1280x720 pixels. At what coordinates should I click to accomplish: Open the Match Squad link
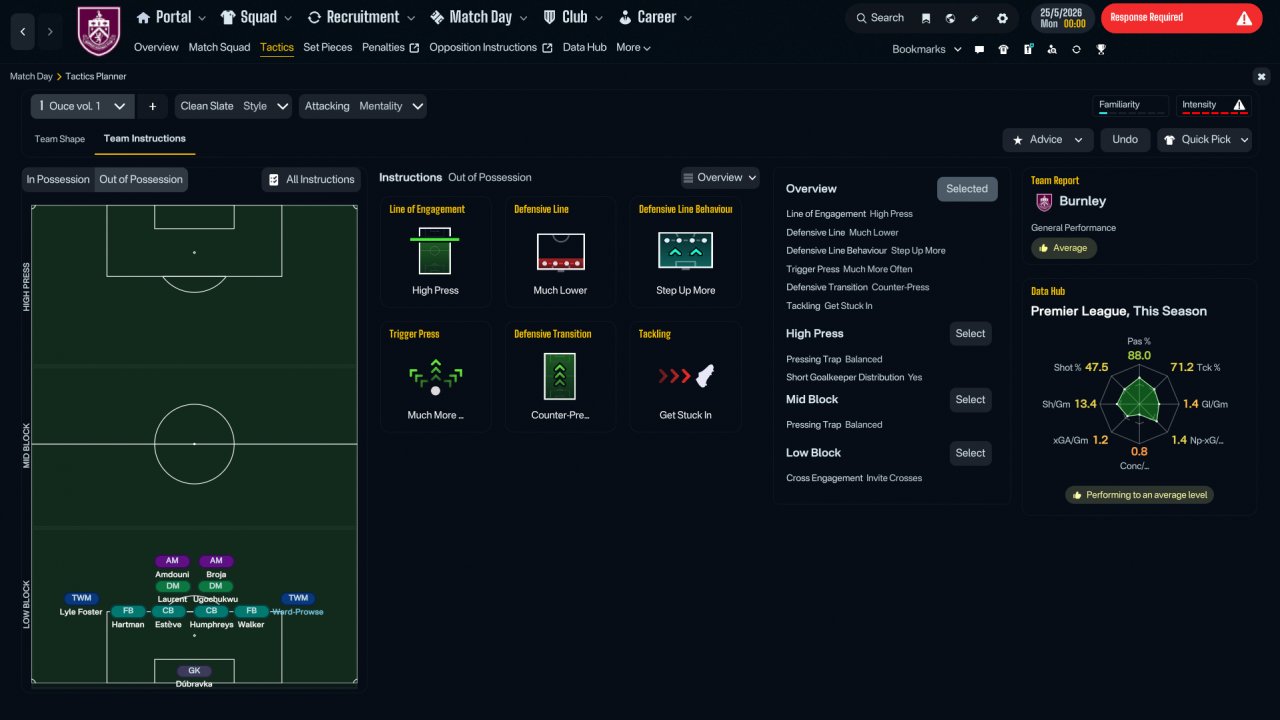[x=220, y=47]
